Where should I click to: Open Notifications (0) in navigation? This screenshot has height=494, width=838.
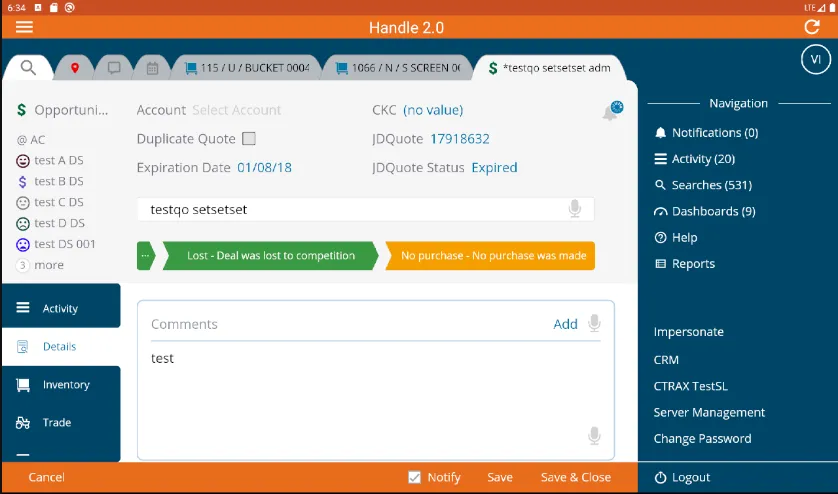point(707,133)
